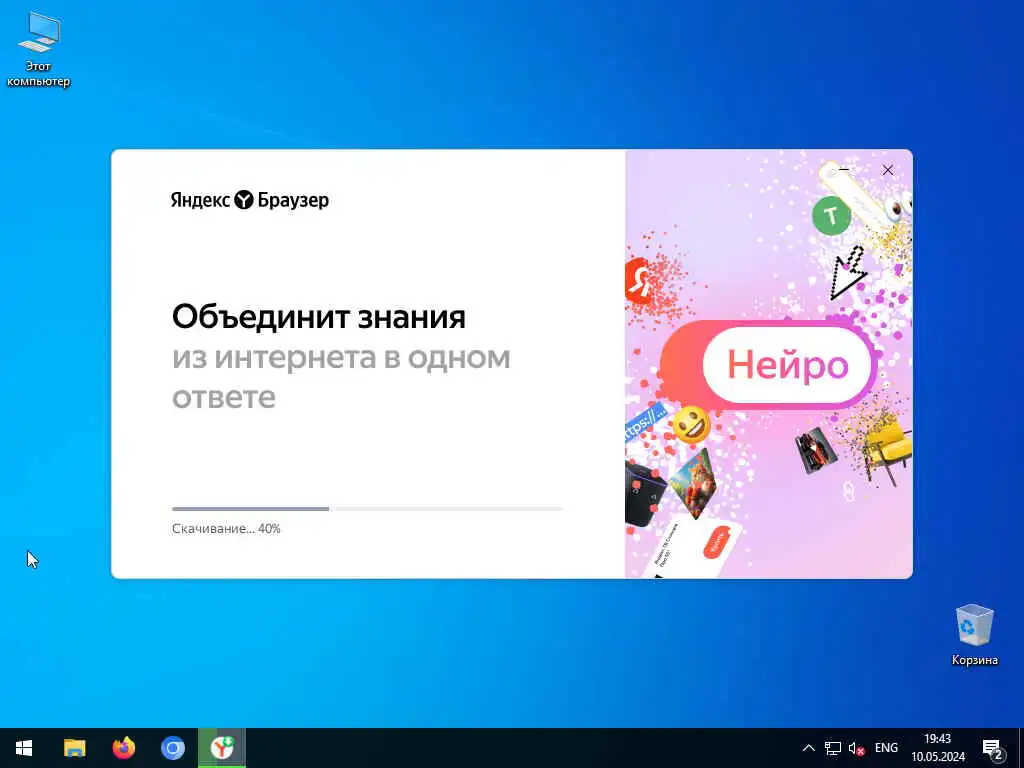
Task: Open the notification center icon
Action: 993,749
